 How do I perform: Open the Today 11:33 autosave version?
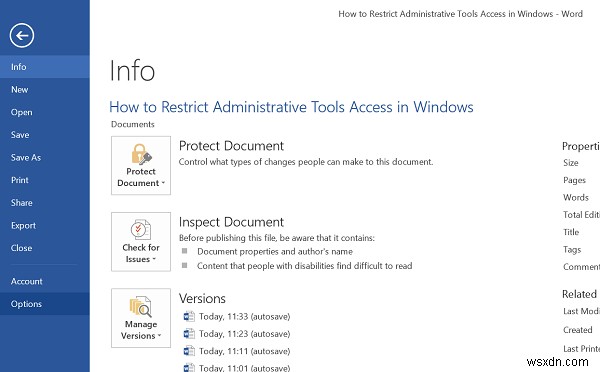pyautogui.click(x=237, y=317)
